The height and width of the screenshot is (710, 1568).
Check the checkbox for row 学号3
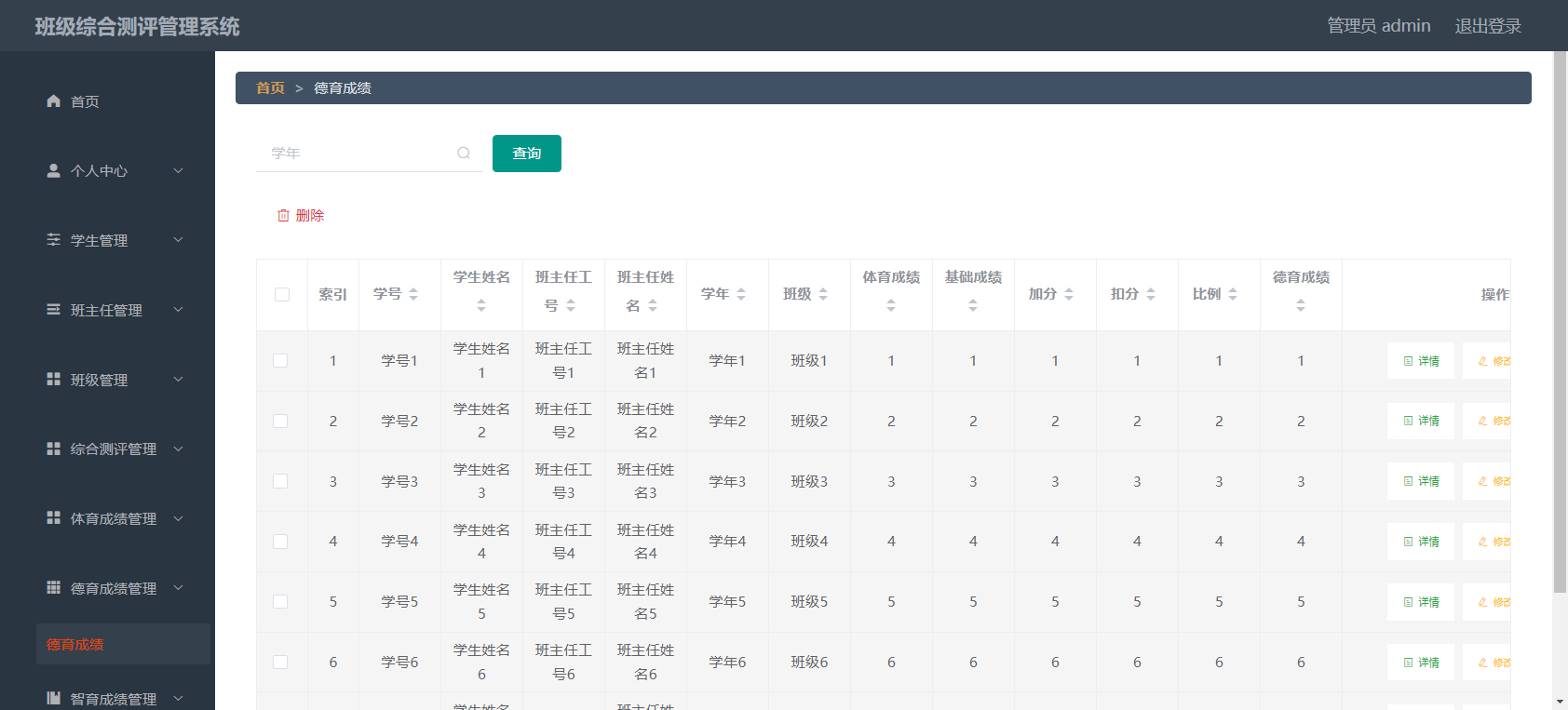click(x=280, y=481)
